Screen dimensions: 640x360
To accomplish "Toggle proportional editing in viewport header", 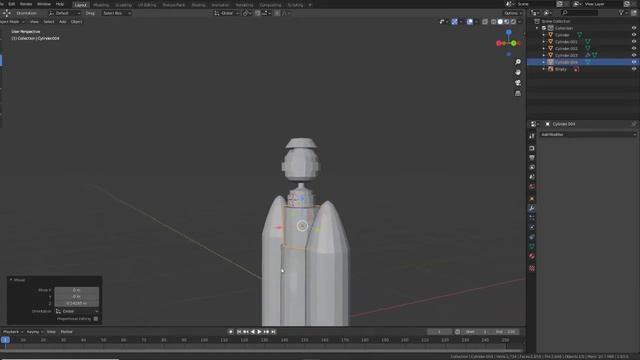I will coord(277,13).
